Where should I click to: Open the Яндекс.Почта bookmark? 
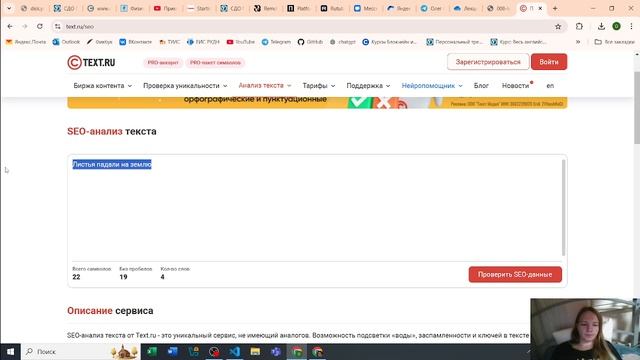[x=26, y=42]
